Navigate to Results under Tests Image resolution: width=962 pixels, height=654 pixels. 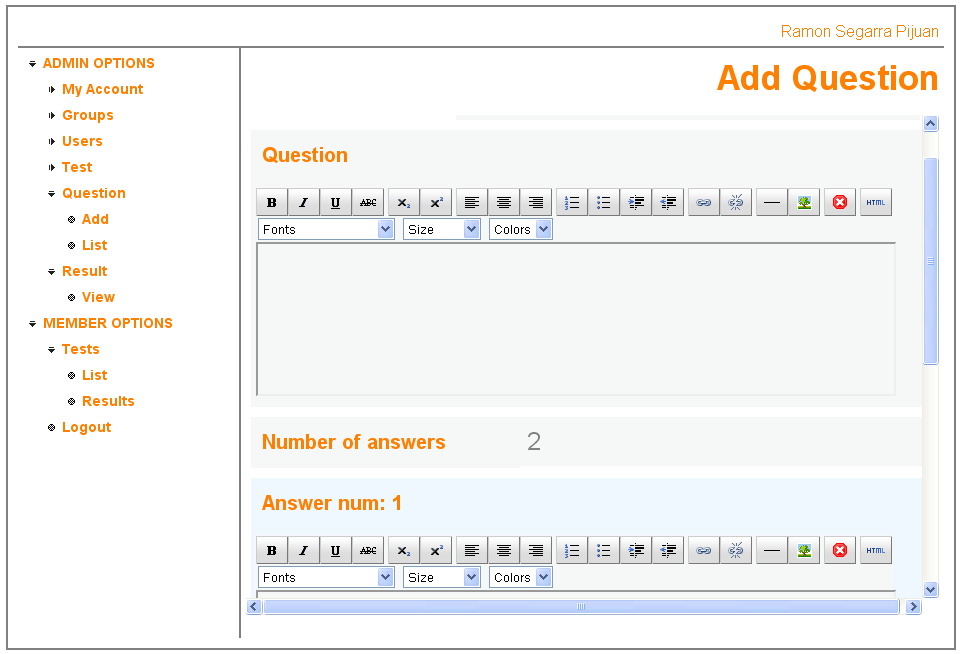point(108,400)
